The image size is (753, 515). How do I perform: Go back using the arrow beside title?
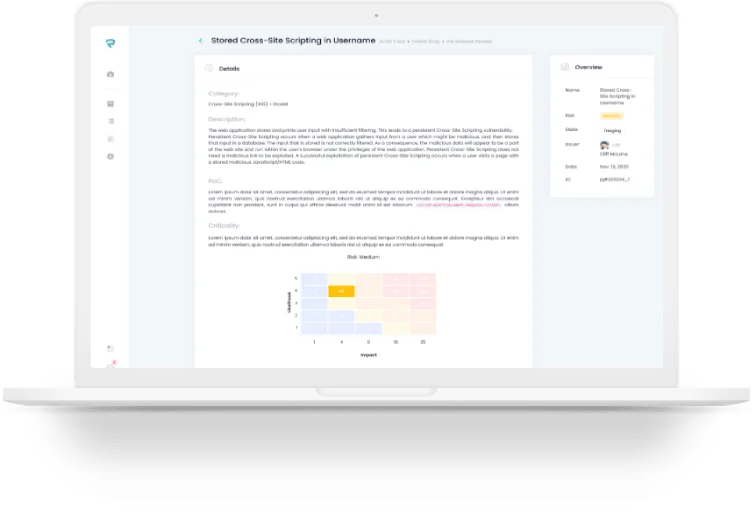click(201, 41)
